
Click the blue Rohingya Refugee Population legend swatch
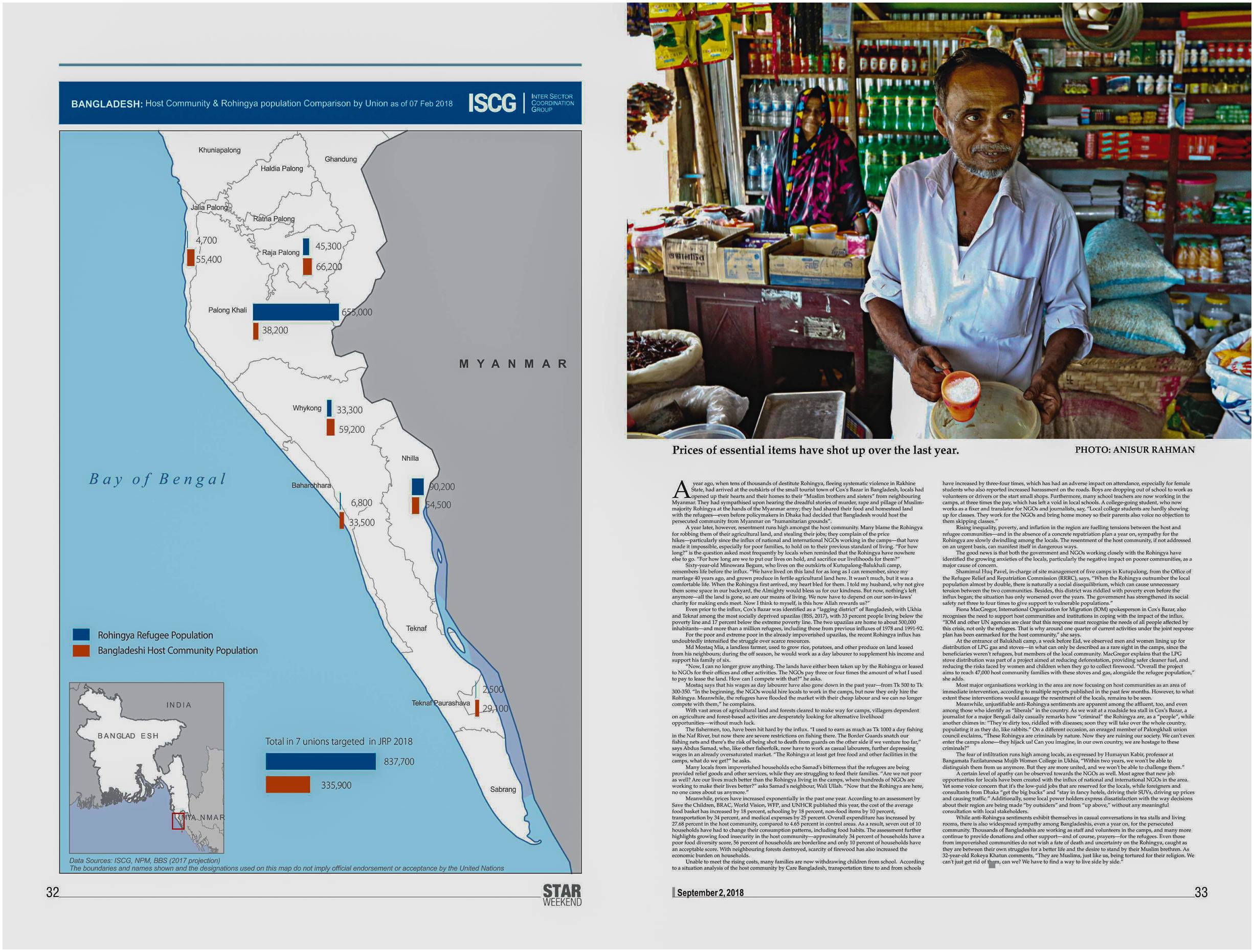tap(81, 634)
